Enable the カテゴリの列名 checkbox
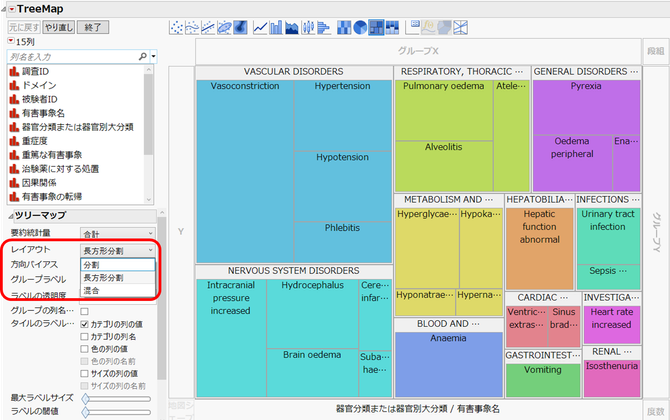670x420 pixels. point(85,337)
